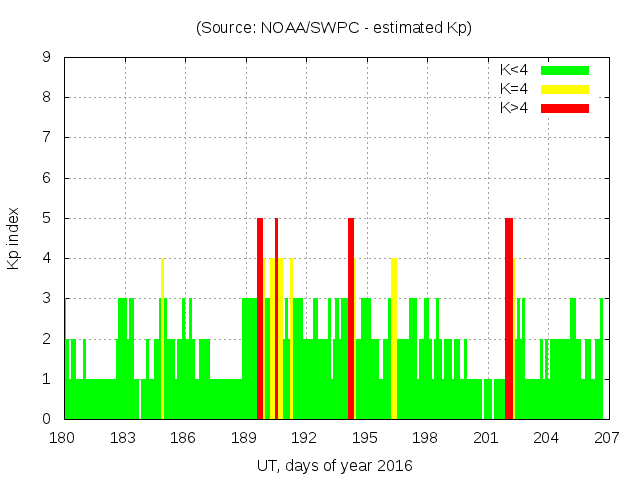The height and width of the screenshot is (480, 640).
Task: Click the chart title citing NOAA/SWPC
Action: click(333, 28)
